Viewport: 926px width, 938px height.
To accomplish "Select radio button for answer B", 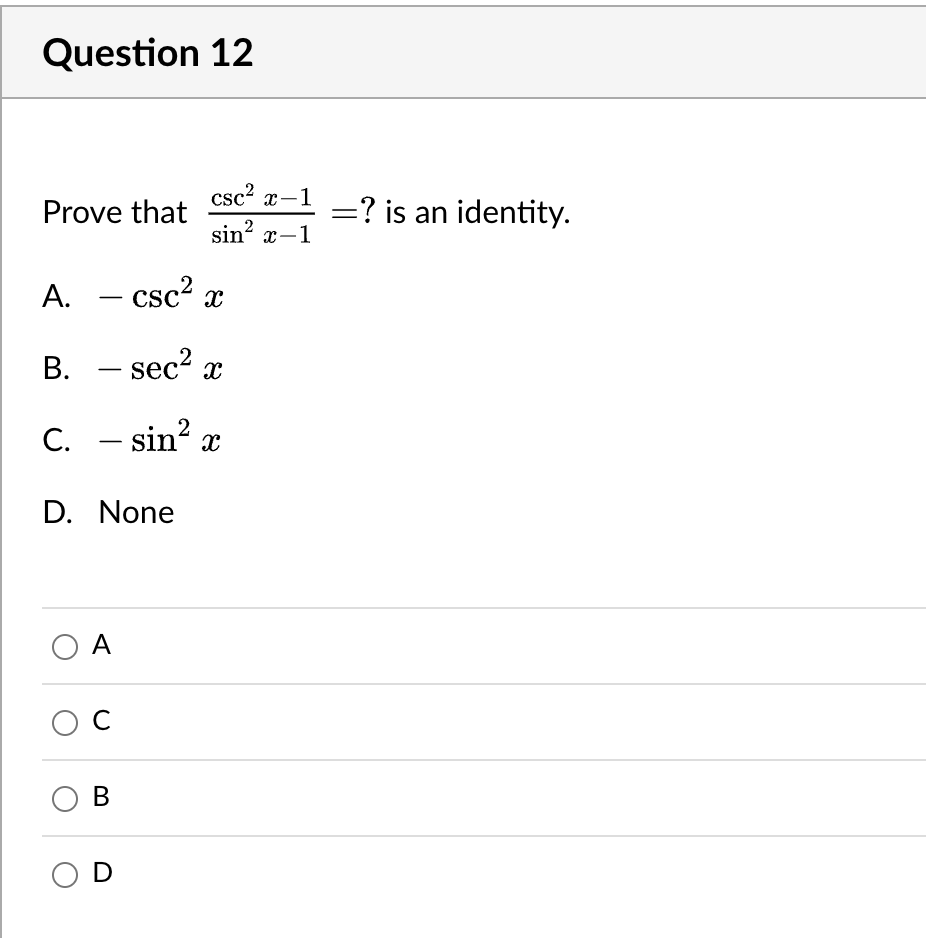I will tap(64, 798).
